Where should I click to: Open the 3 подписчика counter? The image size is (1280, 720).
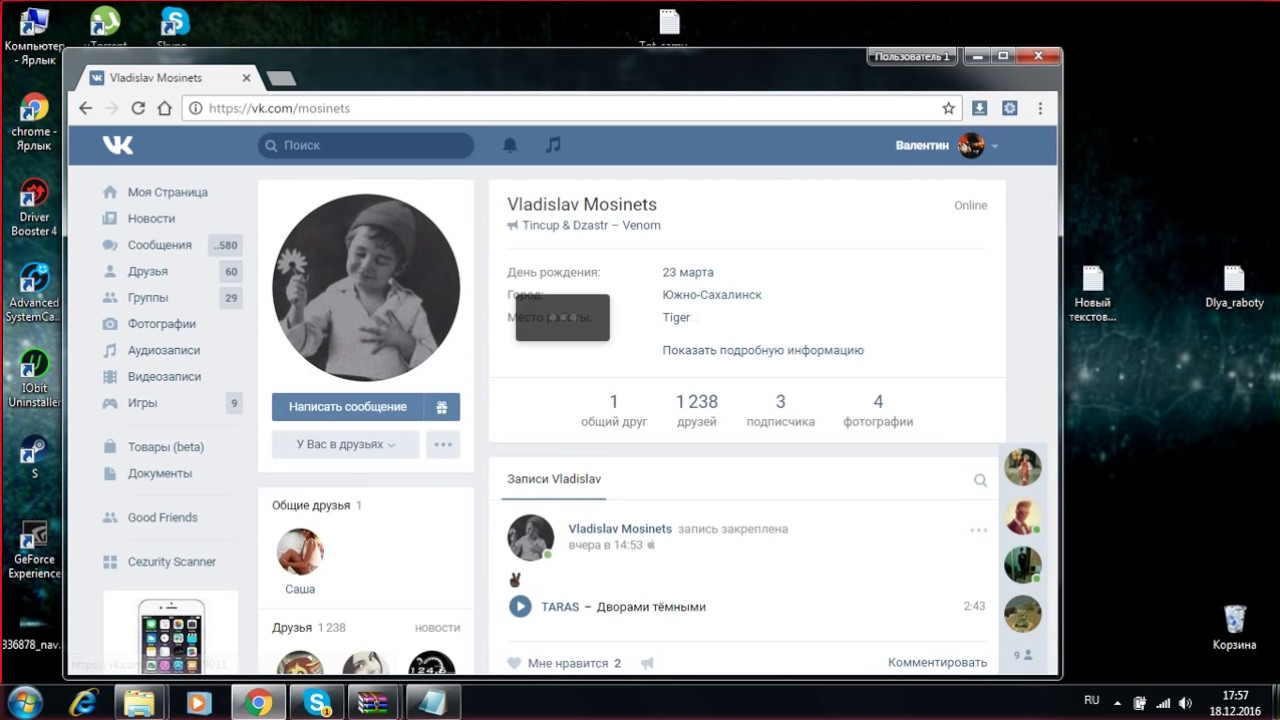781,410
